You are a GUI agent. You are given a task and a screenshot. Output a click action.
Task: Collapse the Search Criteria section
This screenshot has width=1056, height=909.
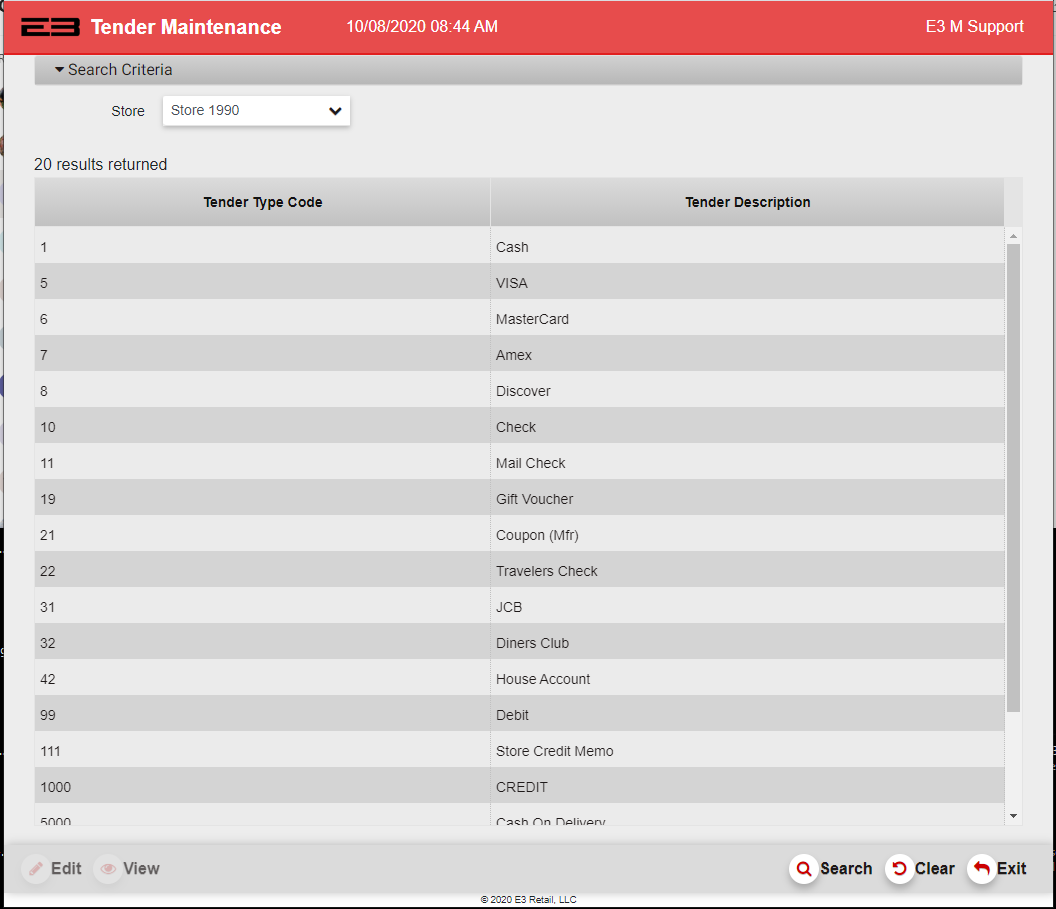point(113,70)
